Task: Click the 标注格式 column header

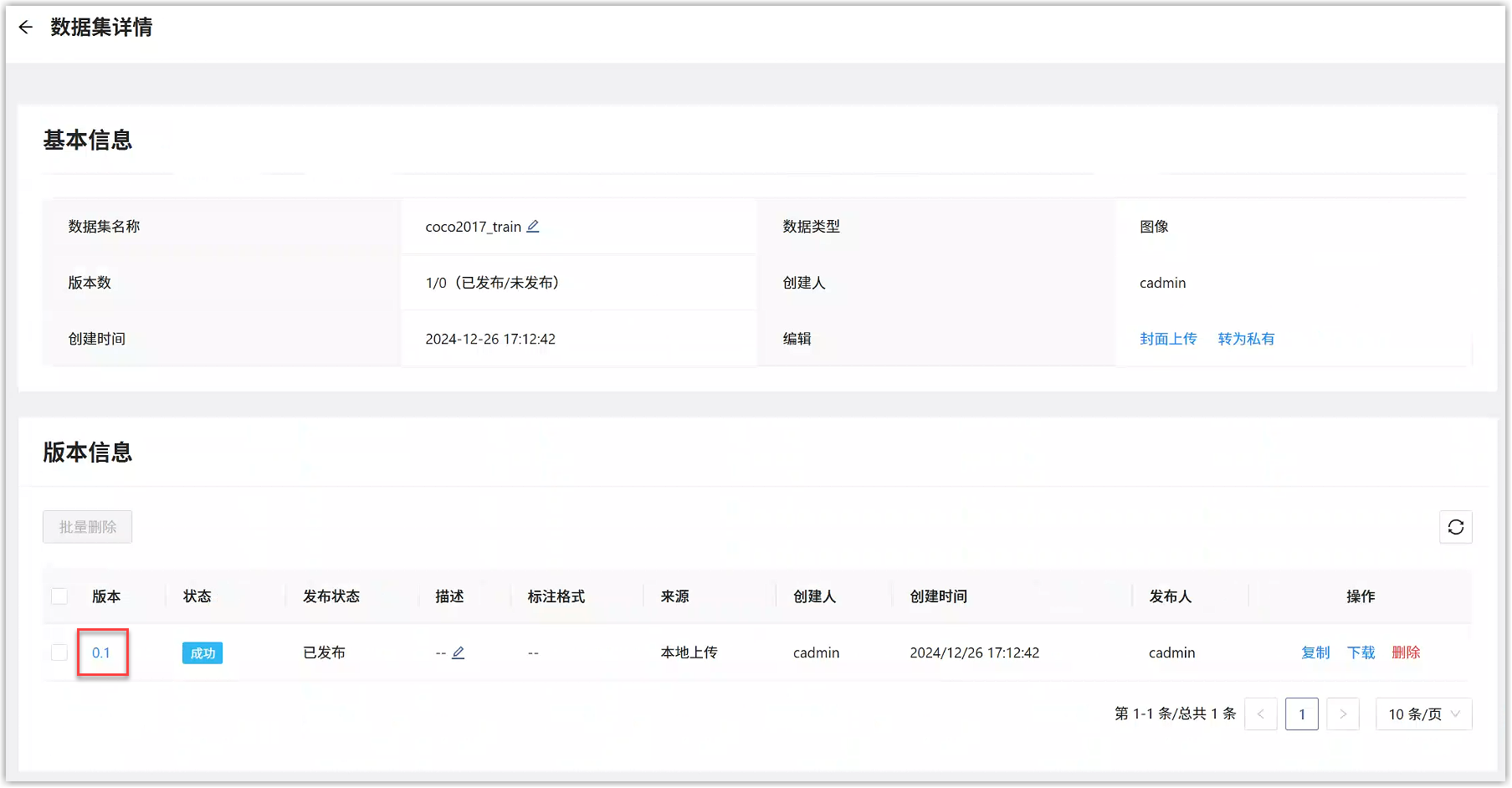Action: click(556, 596)
